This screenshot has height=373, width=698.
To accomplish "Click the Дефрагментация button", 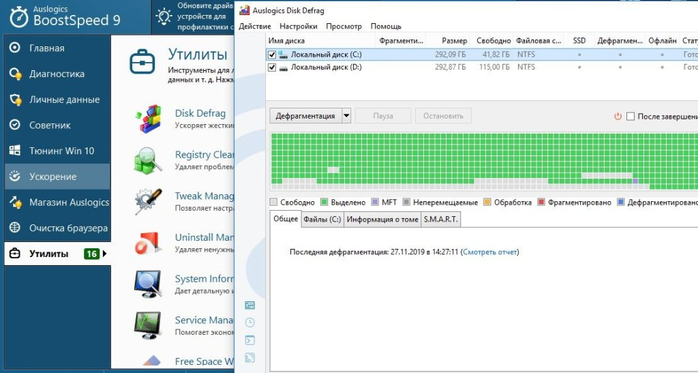I will [305, 116].
